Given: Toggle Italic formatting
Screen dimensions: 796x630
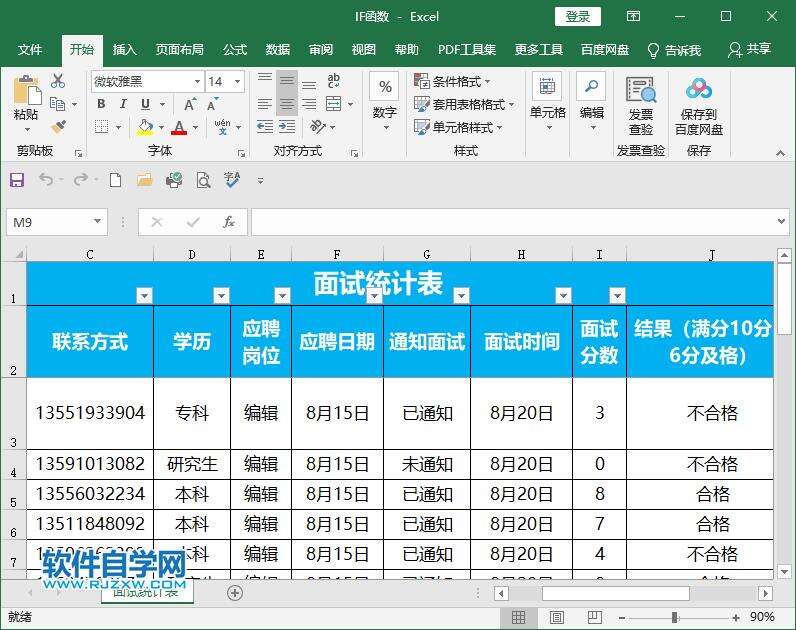Looking at the screenshot, I should coord(123,104).
